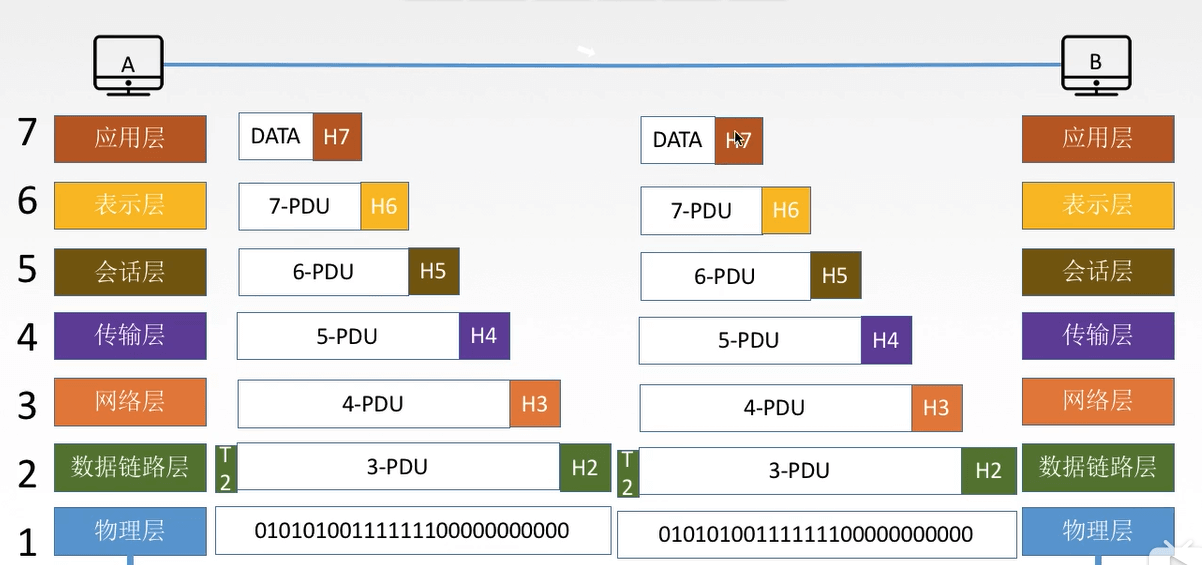
Task: Click the purple H4 header on host B's side
Action: [886, 340]
